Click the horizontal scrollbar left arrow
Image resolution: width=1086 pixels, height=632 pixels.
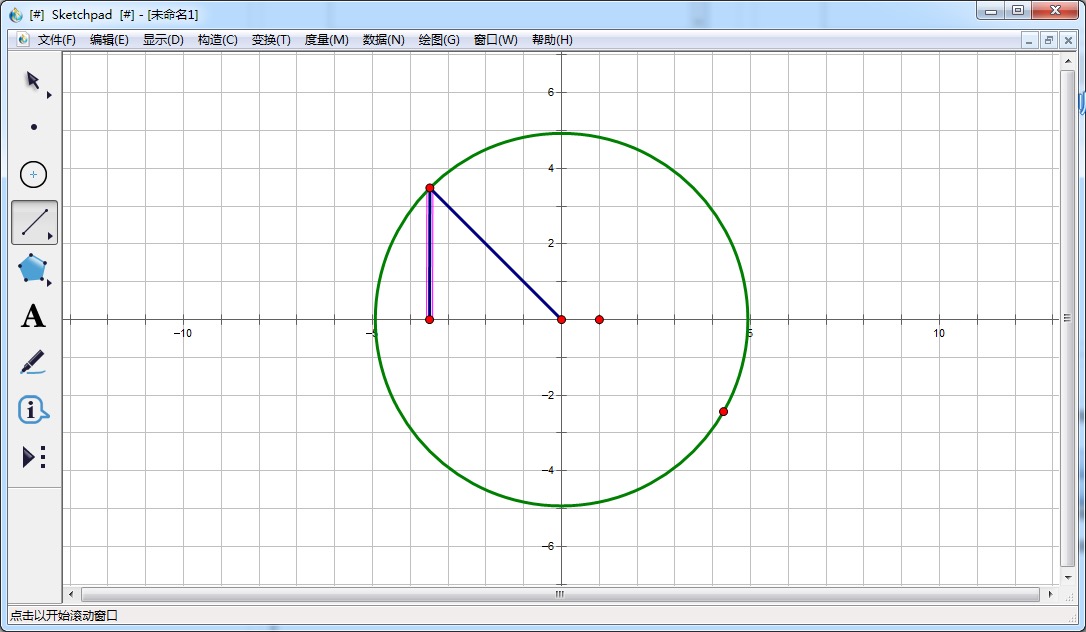tap(70, 594)
